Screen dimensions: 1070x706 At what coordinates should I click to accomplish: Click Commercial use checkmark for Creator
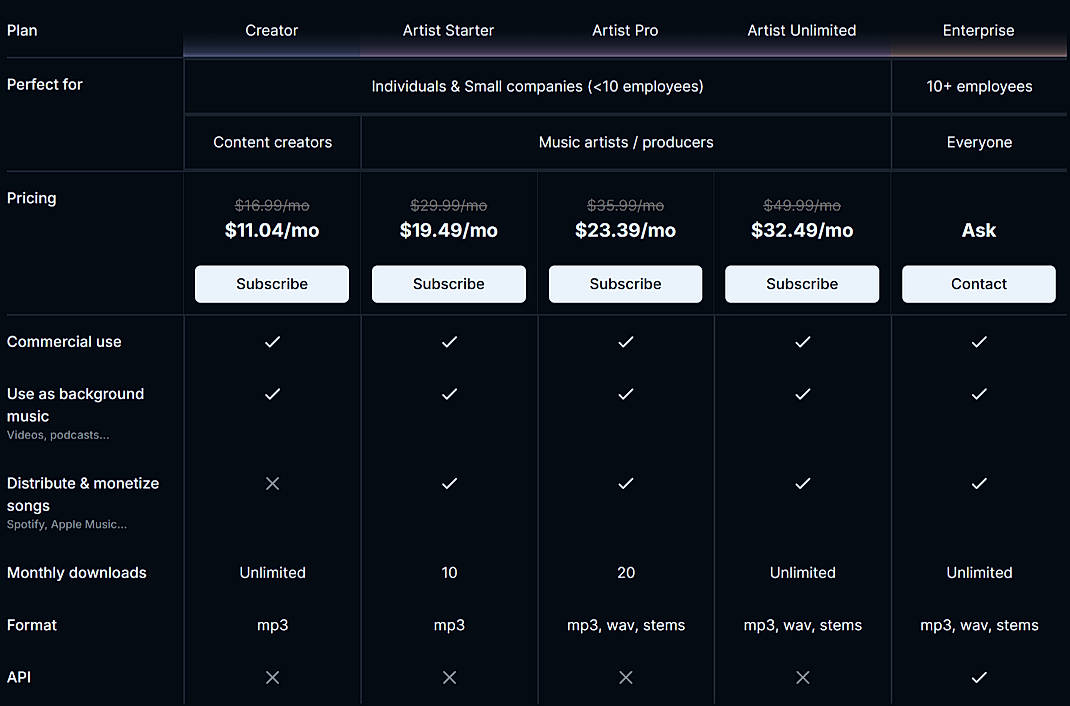point(272,342)
